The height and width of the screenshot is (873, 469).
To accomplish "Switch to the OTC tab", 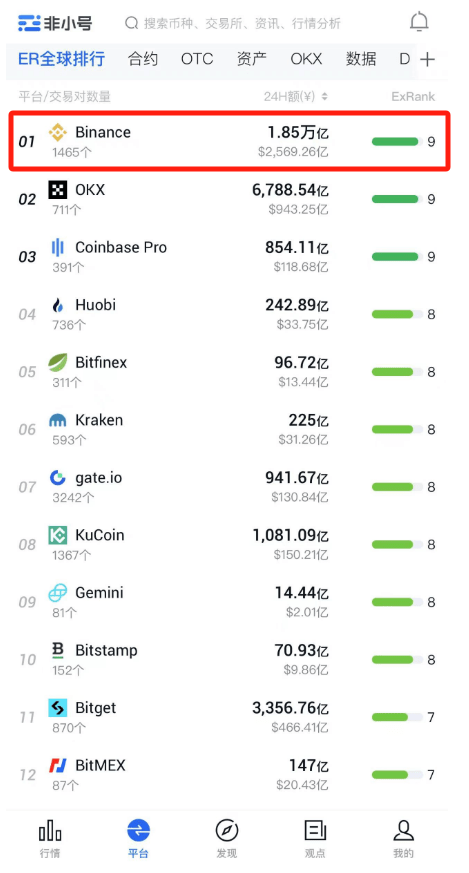I will 197,59.
